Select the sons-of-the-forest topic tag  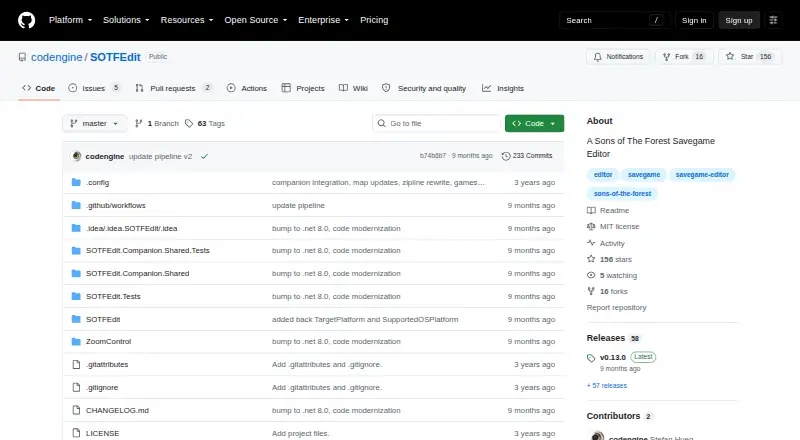click(x=622, y=193)
